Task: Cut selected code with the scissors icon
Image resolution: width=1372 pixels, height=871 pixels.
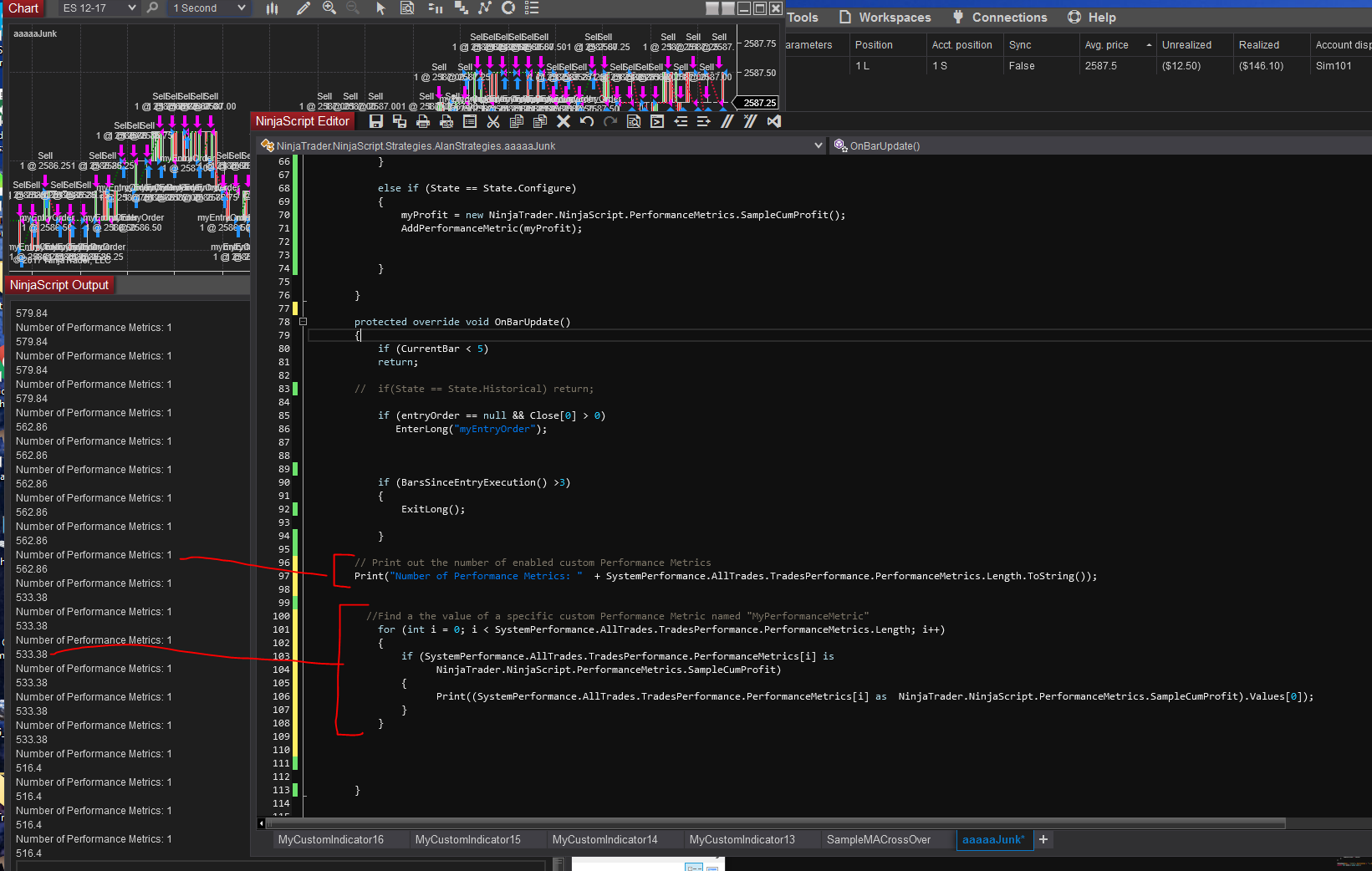Action: click(x=493, y=121)
